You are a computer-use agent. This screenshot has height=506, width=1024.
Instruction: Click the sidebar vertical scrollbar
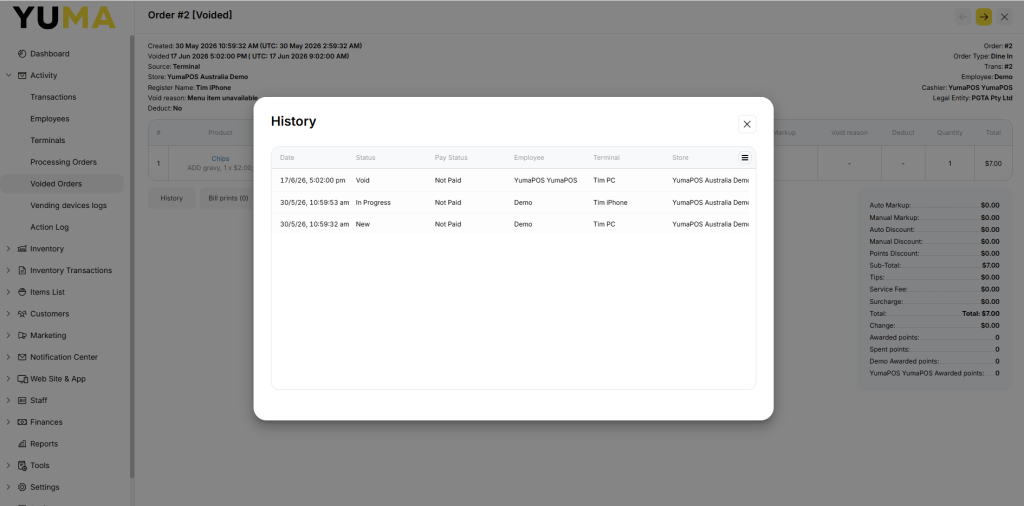coord(132,258)
